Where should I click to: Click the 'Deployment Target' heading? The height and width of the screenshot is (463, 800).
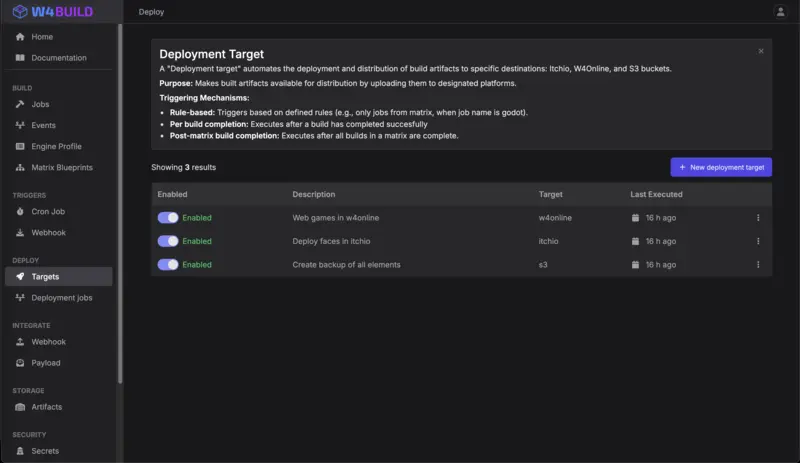[x=212, y=54]
